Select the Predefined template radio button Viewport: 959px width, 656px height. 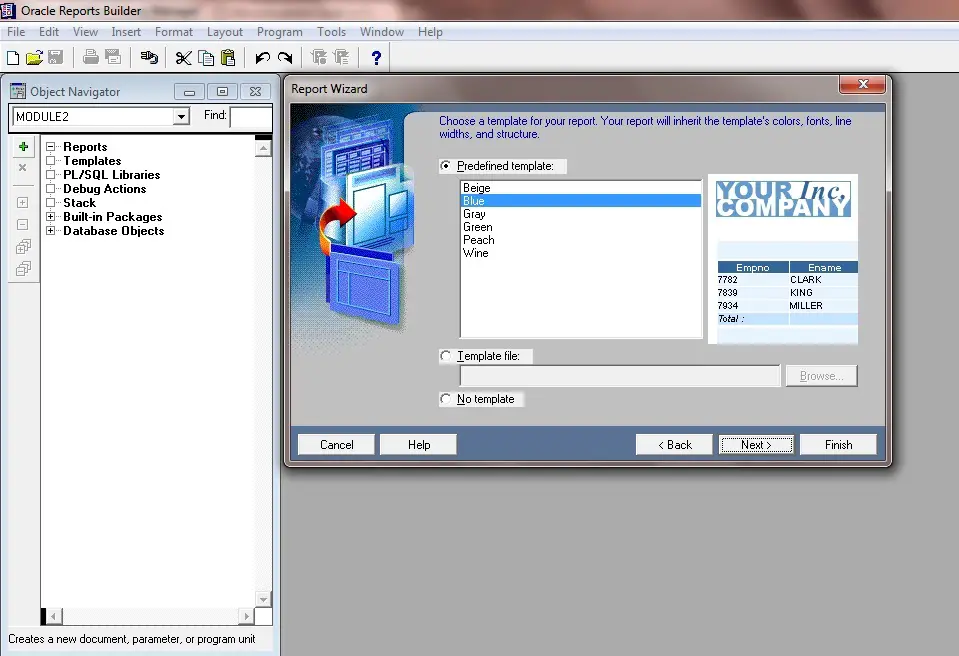pyautogui.click(x=446, y=166)
